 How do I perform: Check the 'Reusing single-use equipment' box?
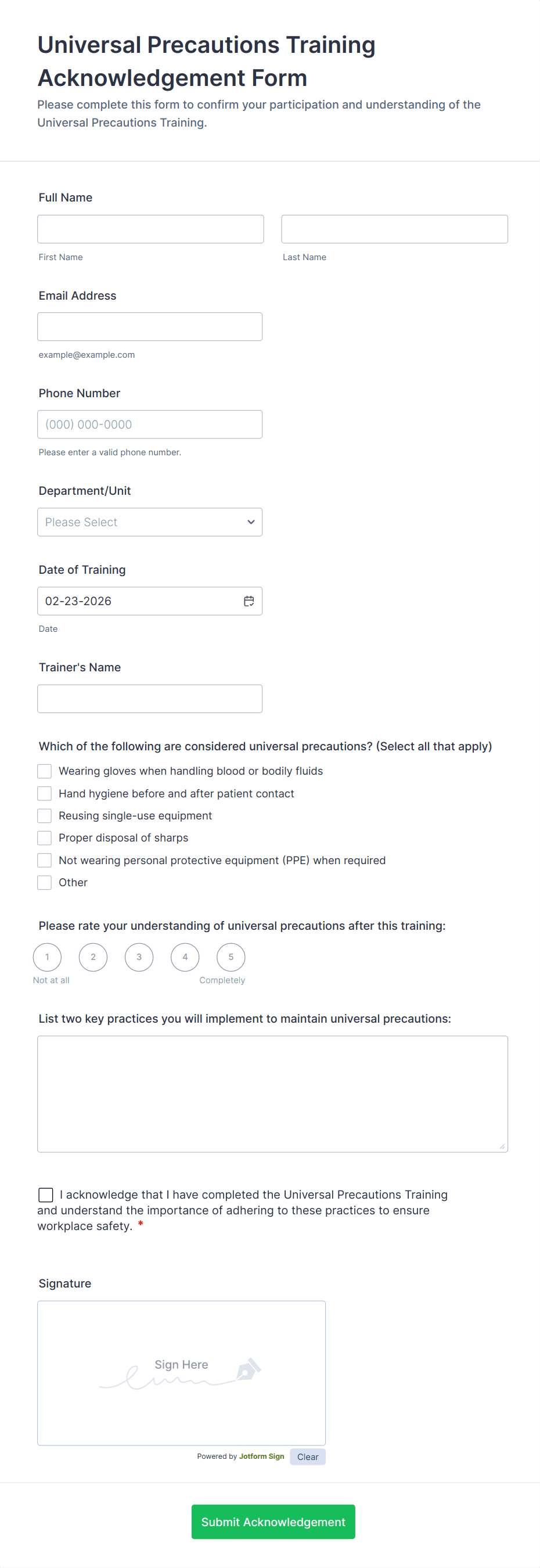click(x=45, y=816)
